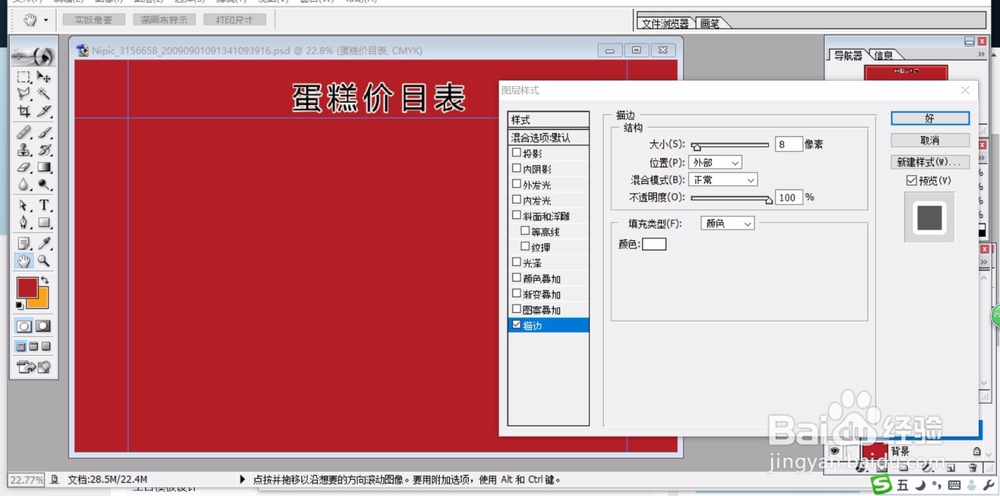The image size is (1000, 496).
Task: Reset default black and white colors
Action: [20, 307]
